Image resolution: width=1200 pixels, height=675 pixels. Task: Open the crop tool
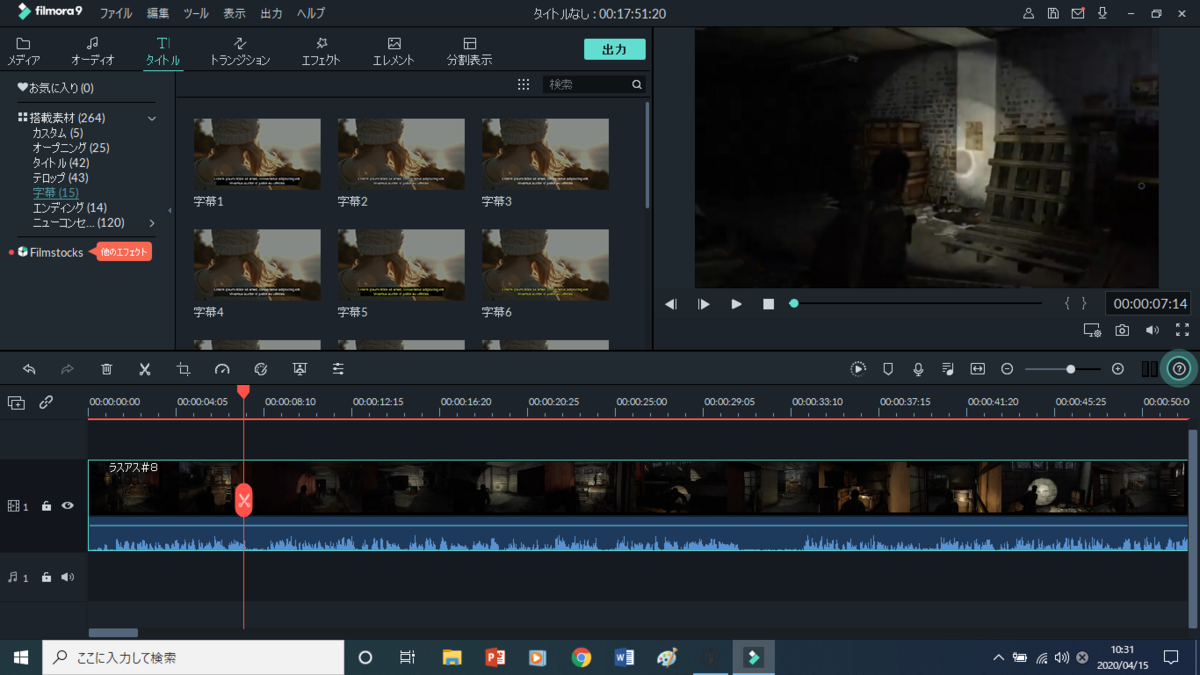point(183,369)
